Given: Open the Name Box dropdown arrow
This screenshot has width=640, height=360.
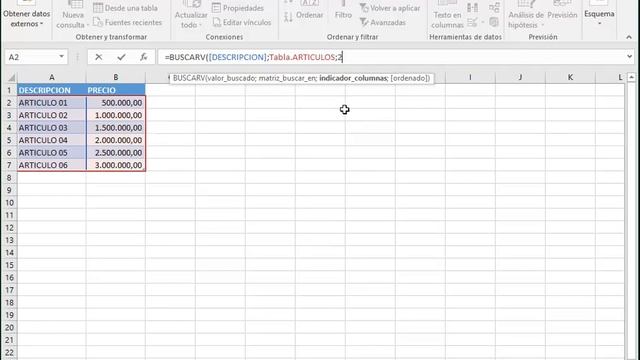Looking at the screenshot, I should (x=61, y=57).
